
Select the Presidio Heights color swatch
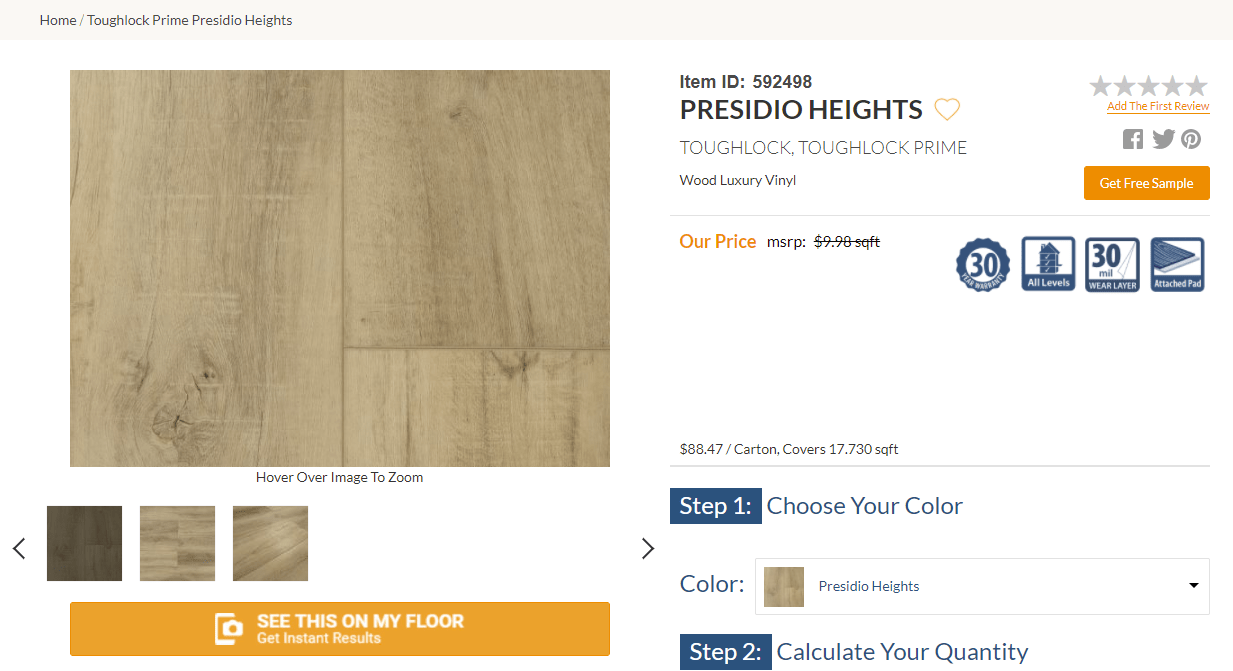[x=784, y=586]
